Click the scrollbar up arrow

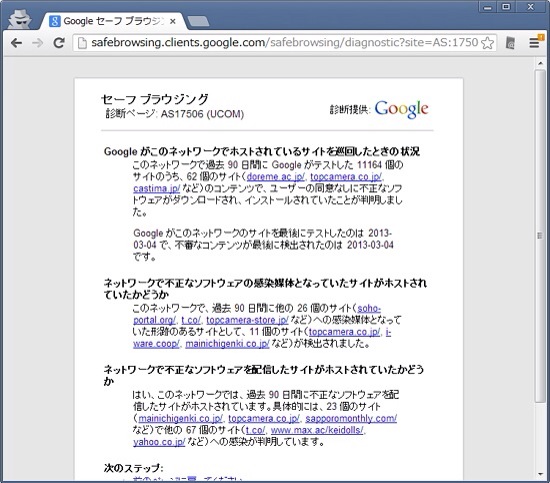[x=540, y=63]
